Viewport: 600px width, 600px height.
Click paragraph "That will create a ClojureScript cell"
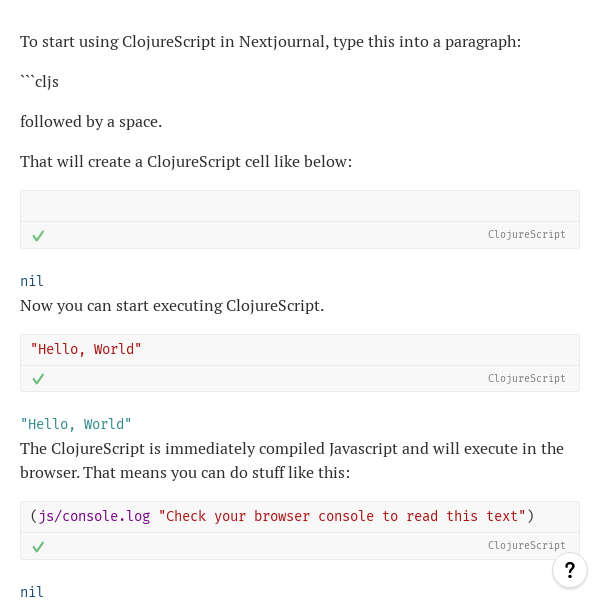[x=186, y=161]
